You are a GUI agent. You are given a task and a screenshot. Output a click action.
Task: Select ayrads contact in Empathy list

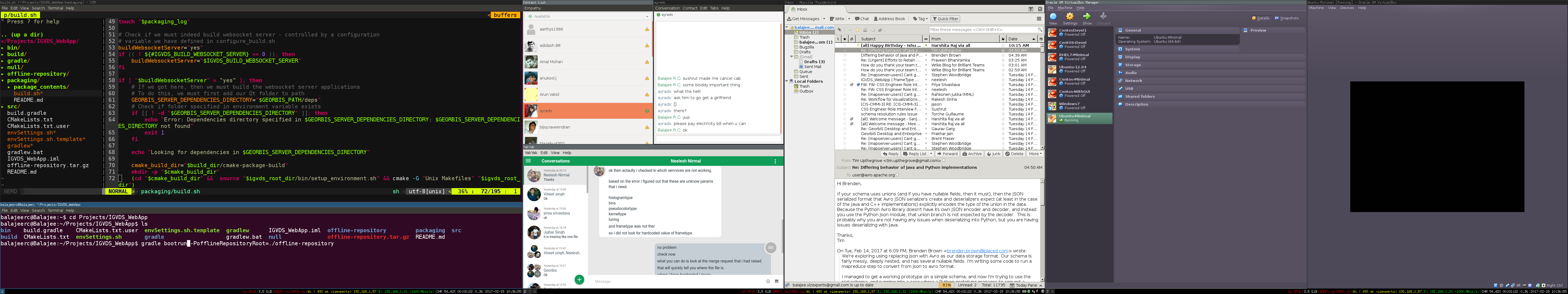588,111
